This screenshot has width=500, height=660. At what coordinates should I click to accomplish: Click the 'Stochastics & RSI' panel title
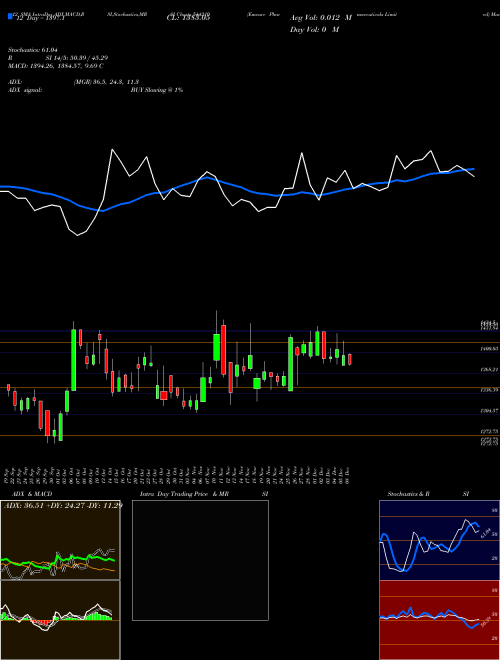click(x=428, y=494)
